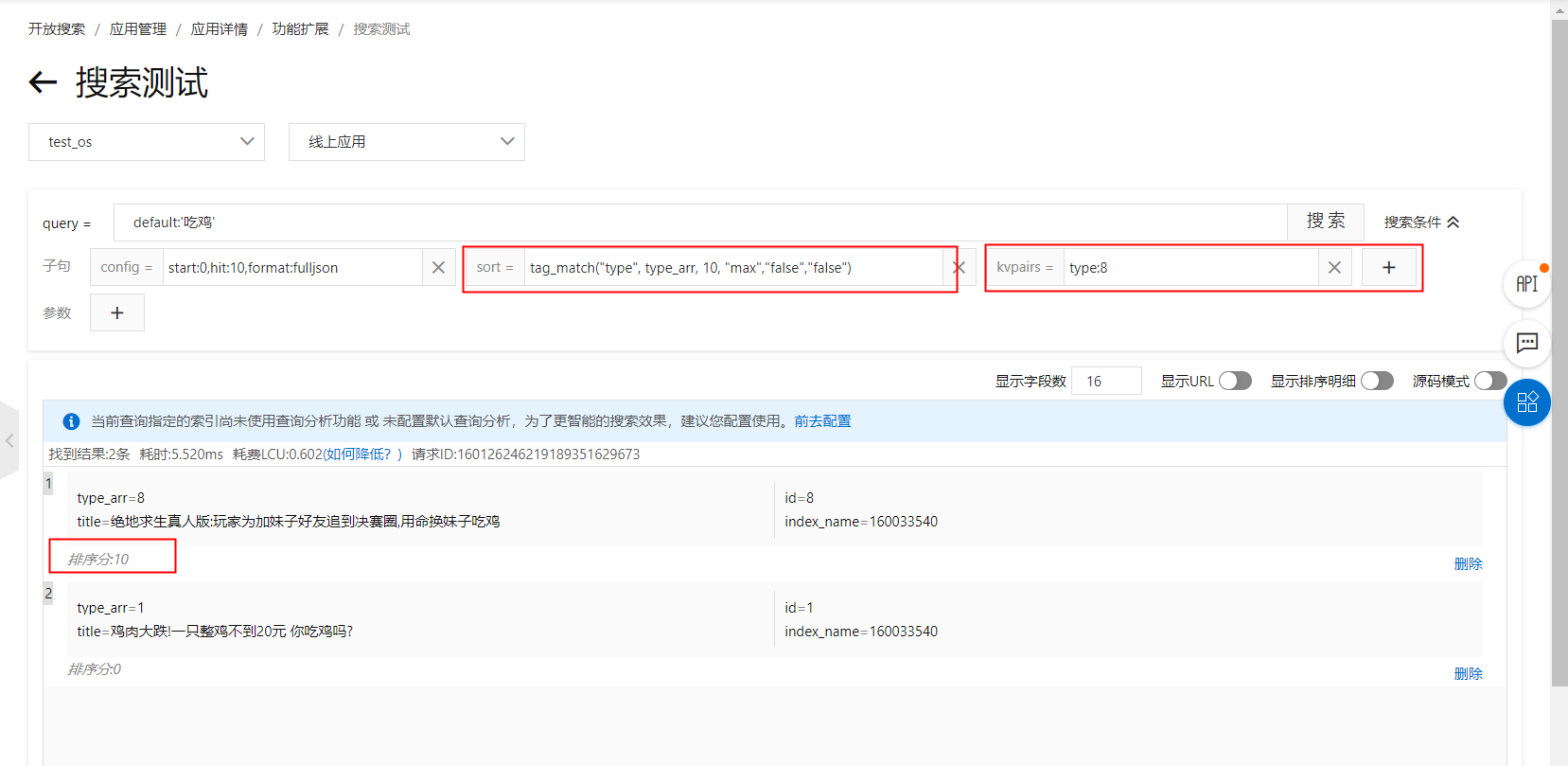Image resolution: width=1568 pixels, height=766 pixels.
Task: Toggle the 显示URL switch
Action: [x=1235, y=381]
